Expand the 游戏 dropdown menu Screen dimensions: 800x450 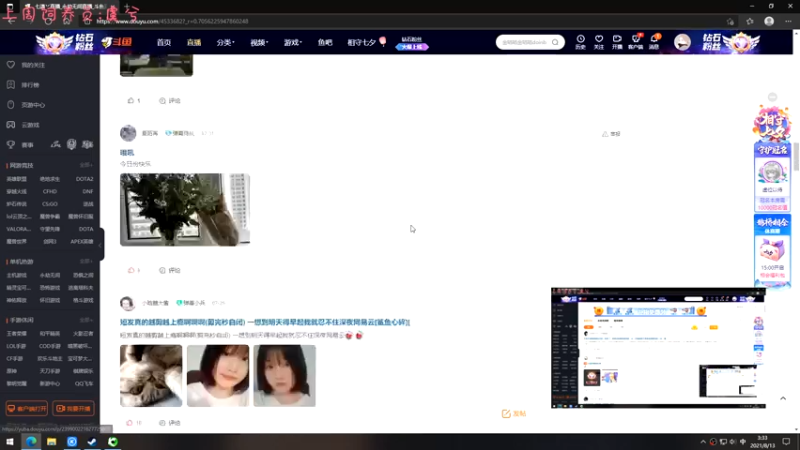(292, 42)
